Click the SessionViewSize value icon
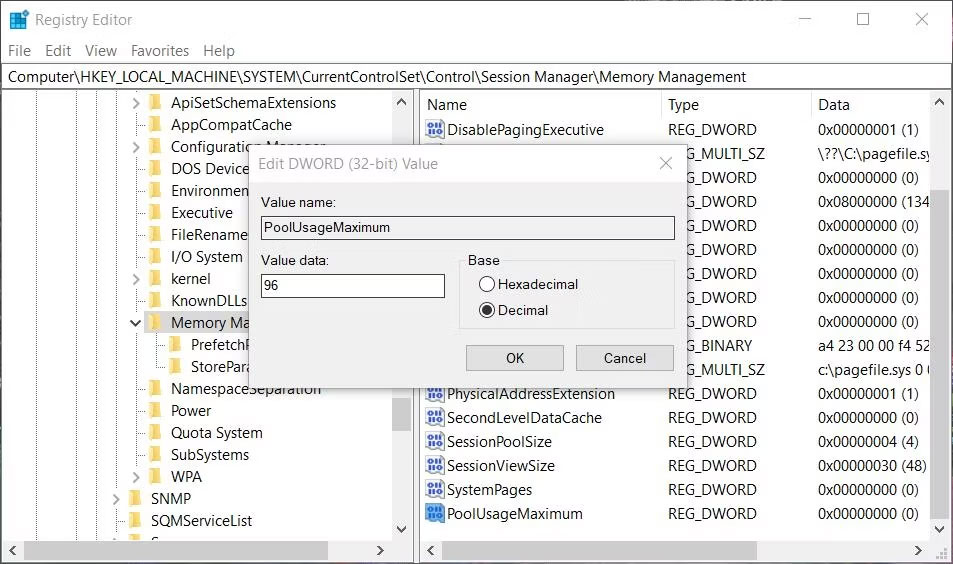This screenshot has height=564, width=953. click(x=434, y=466)
